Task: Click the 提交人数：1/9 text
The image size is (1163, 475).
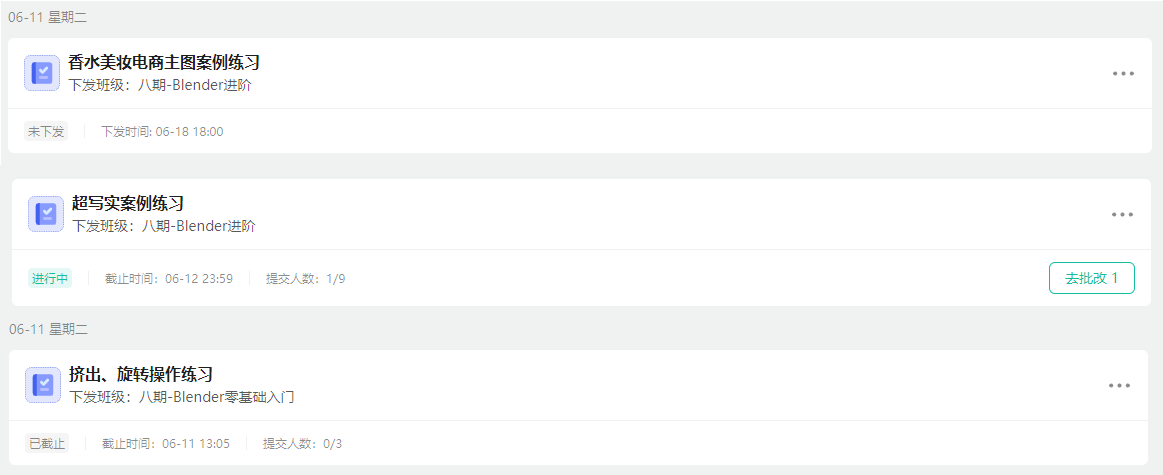Action: 306,279
